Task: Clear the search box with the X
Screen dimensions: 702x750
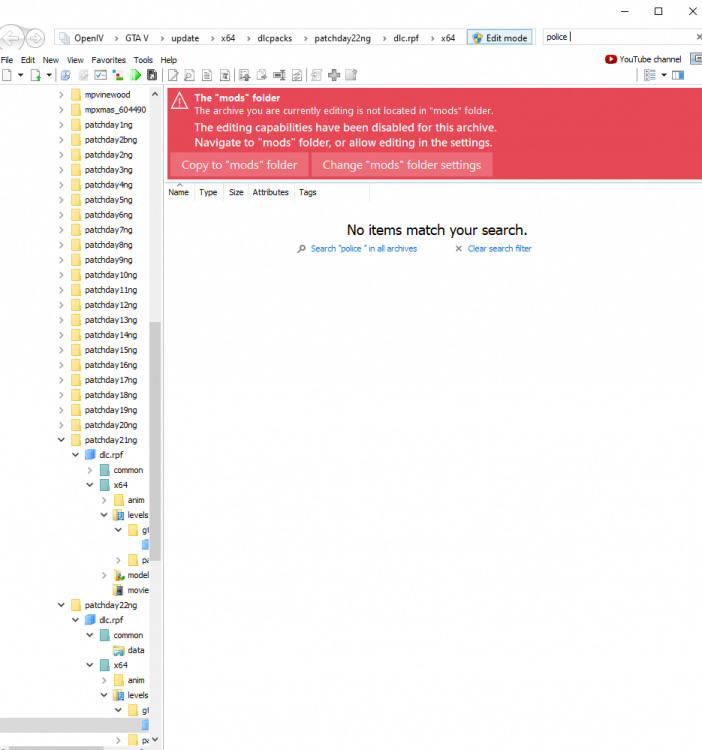Action: pyautogui.click(x=698, y=37)
